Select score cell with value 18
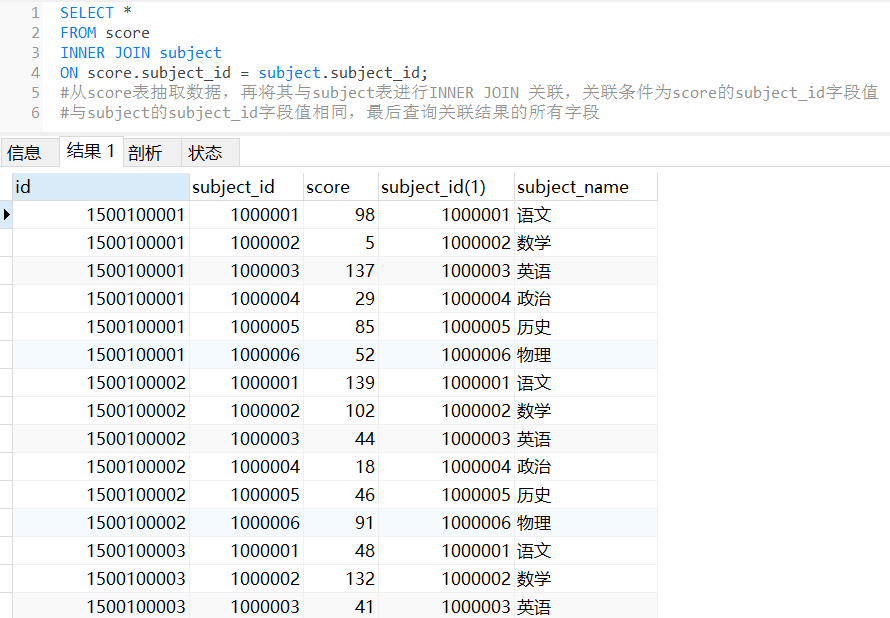890x618 pixels. [x=341, y=466]
